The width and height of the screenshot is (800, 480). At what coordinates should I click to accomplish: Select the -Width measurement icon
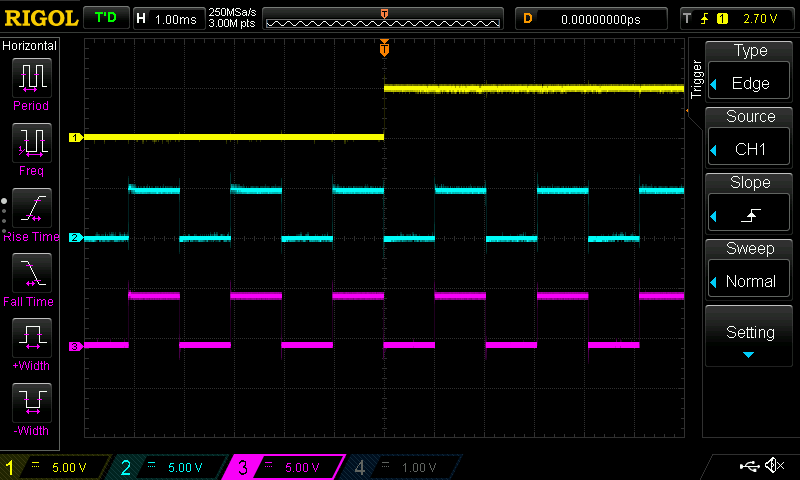[32, 402]
